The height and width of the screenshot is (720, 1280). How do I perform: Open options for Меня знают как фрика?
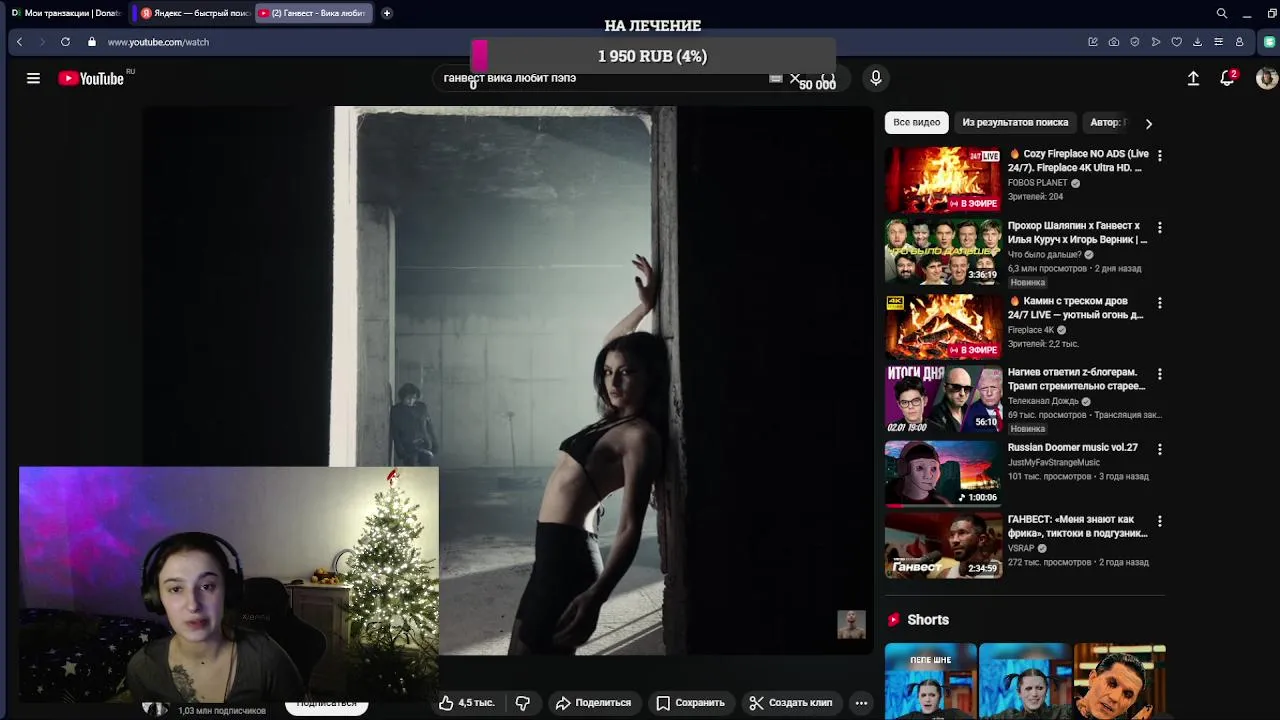1159,521
